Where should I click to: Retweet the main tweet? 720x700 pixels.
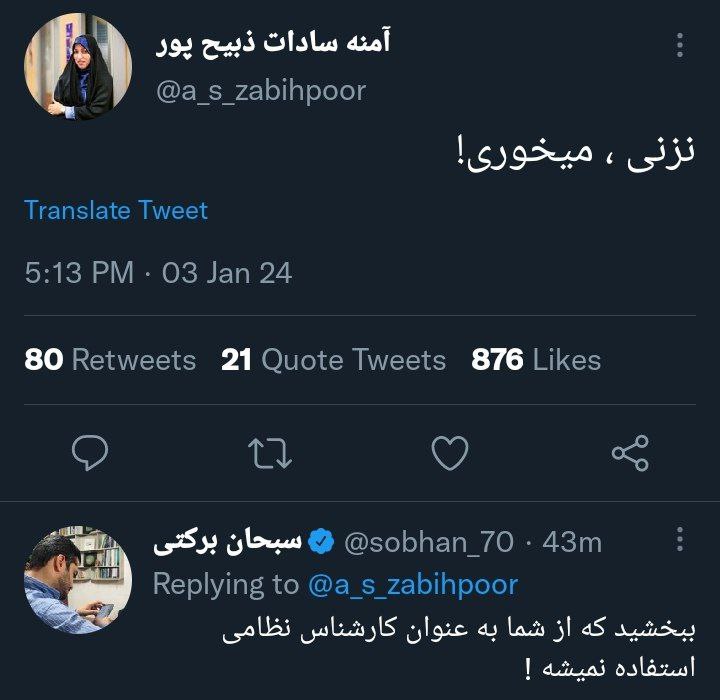(270, 455)
